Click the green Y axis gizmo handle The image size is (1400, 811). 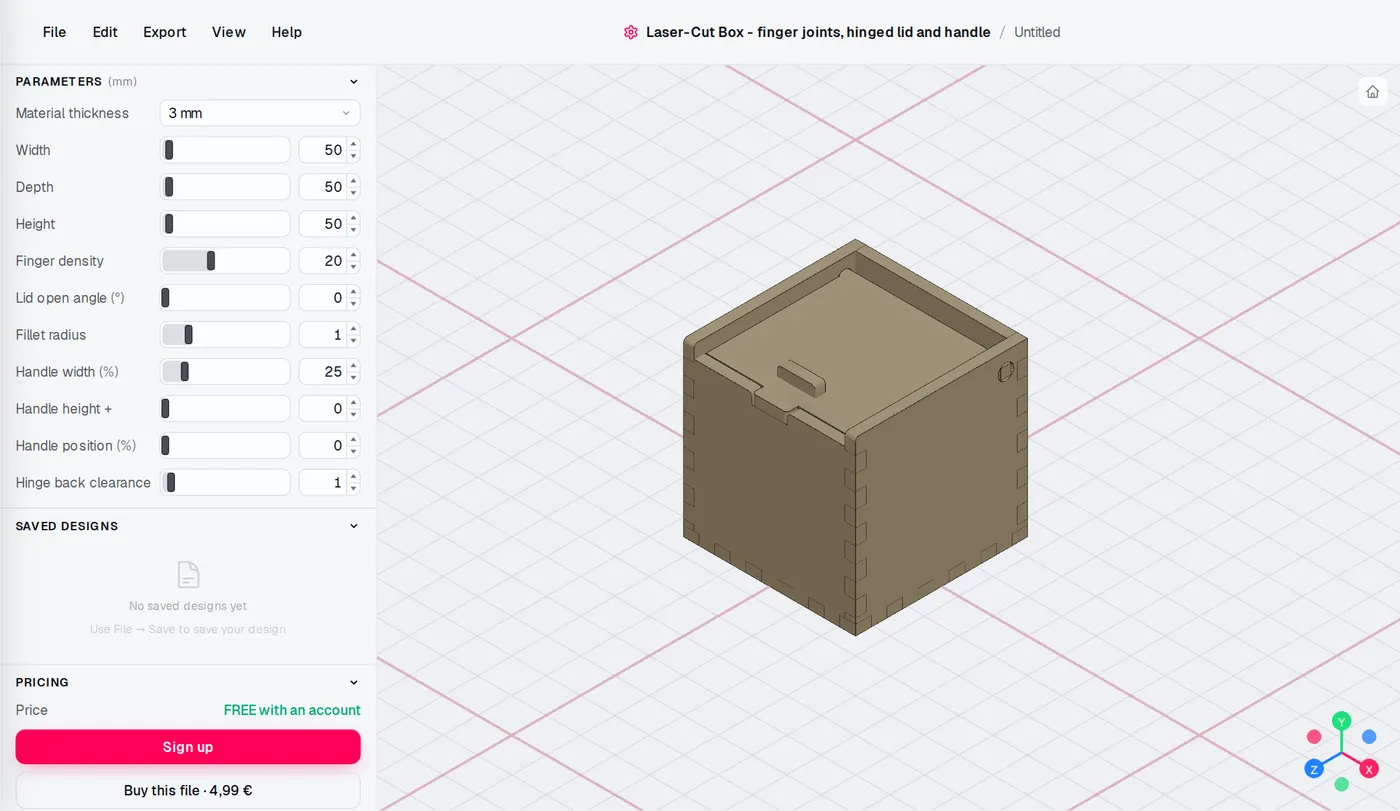(1342, 721)
